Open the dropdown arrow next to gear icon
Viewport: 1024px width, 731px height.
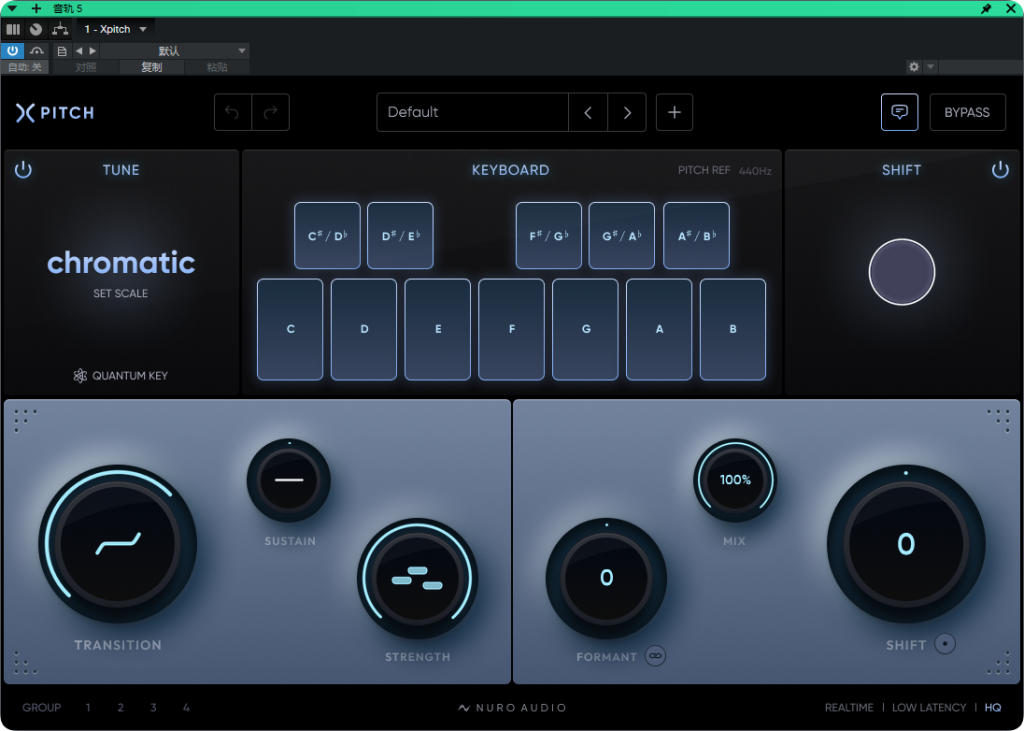(x=931, y=67)
